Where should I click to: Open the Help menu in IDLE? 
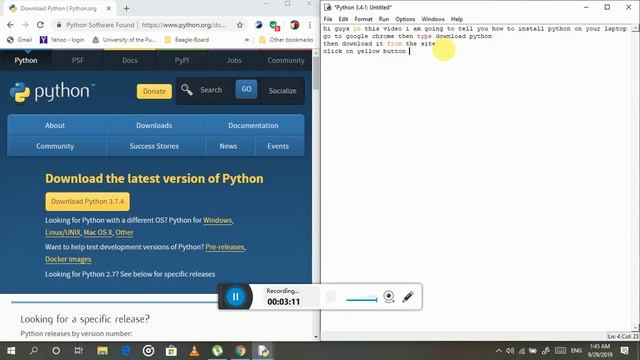point(457,19)
